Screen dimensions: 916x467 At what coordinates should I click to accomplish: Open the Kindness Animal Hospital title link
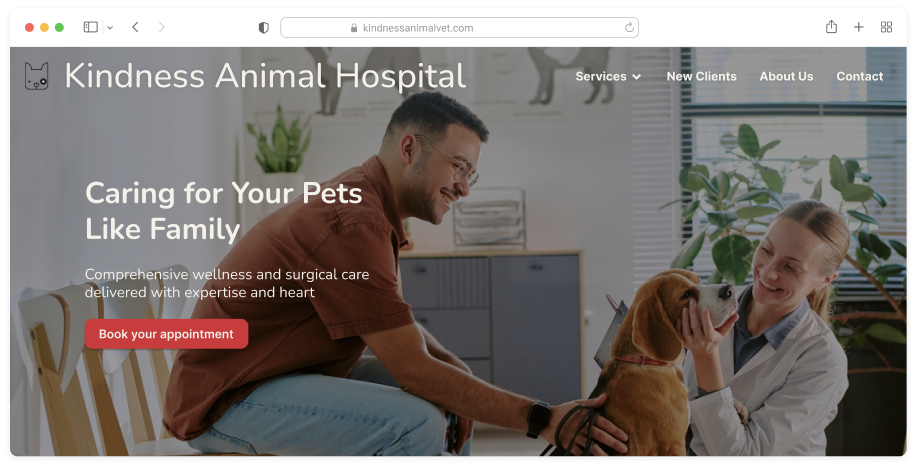click(x=265, y=76)
